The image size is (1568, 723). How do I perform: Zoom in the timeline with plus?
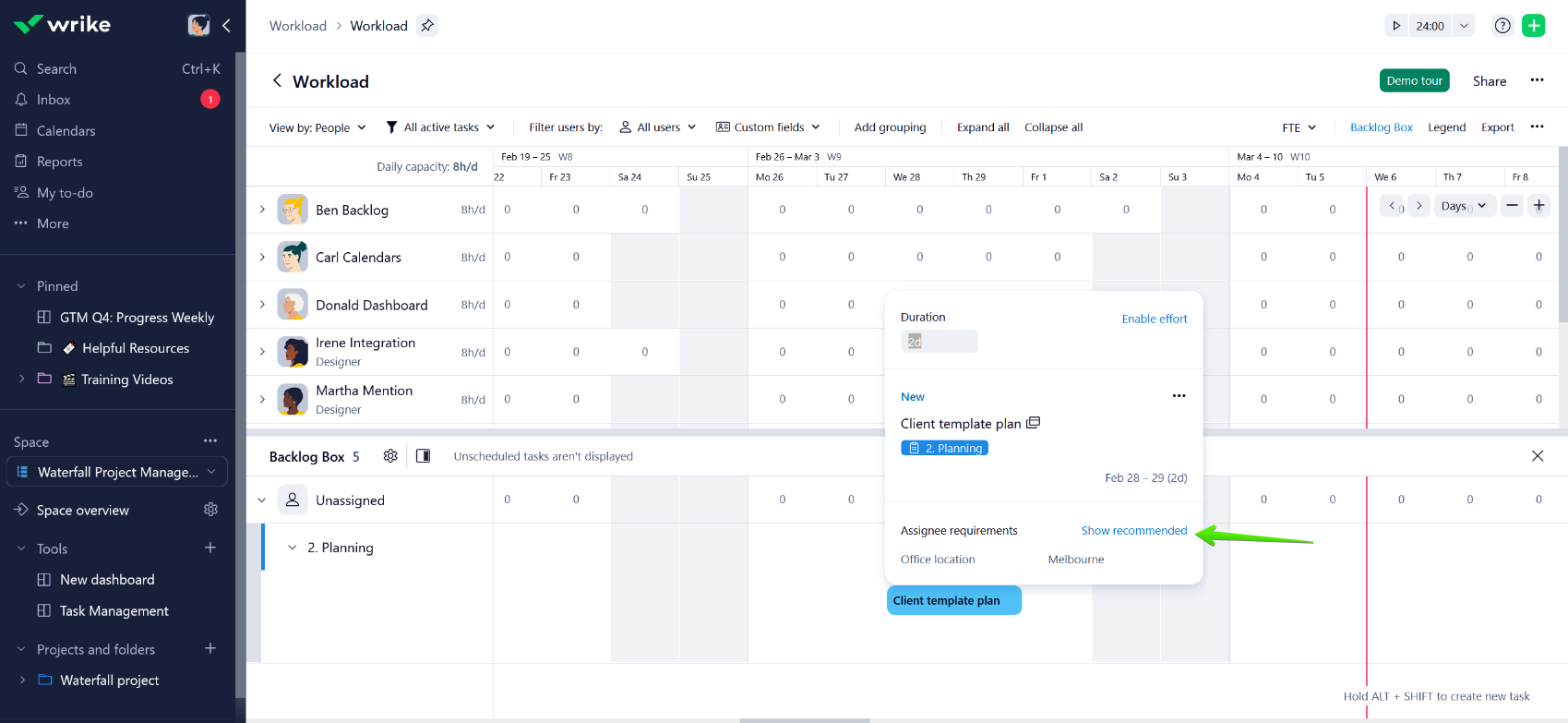click(x=1538, y=206)
